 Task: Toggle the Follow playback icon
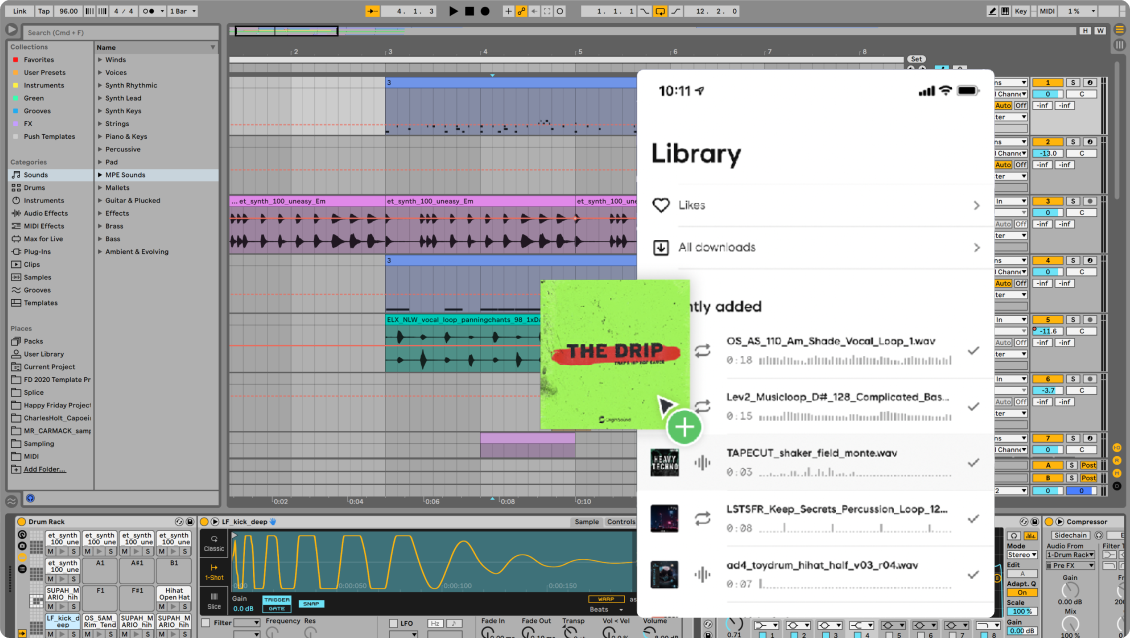point(372,11)
